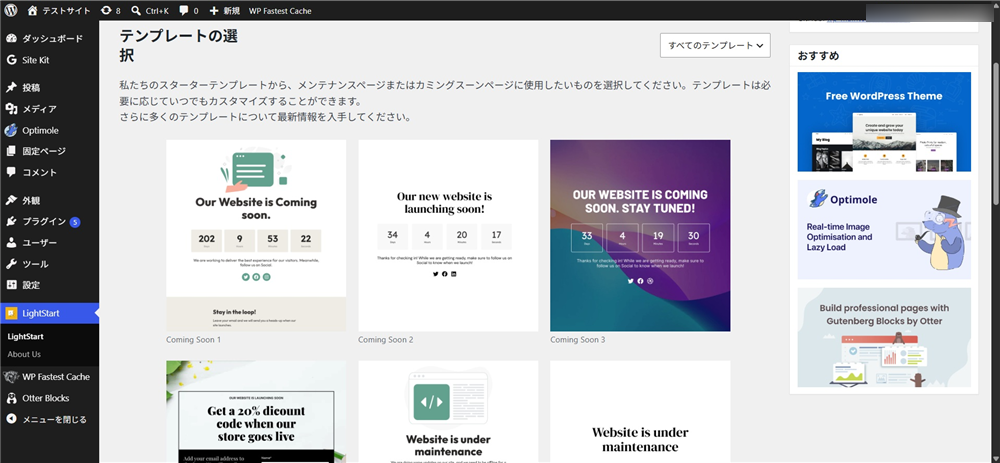Viewport: 1000px width, 463px height.
Task: Select the plain Website is under maintenance template
Action: 640,411
